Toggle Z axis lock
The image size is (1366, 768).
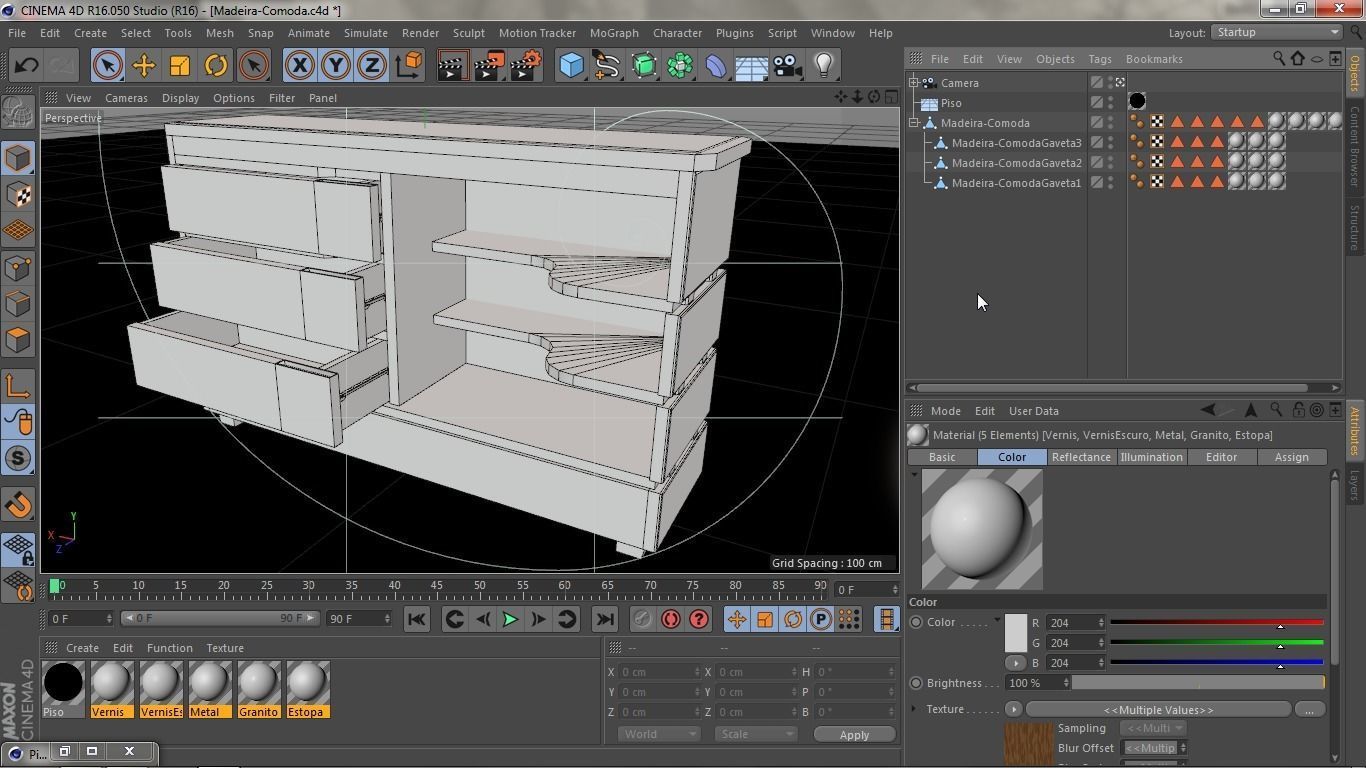[x=371, y=66]
